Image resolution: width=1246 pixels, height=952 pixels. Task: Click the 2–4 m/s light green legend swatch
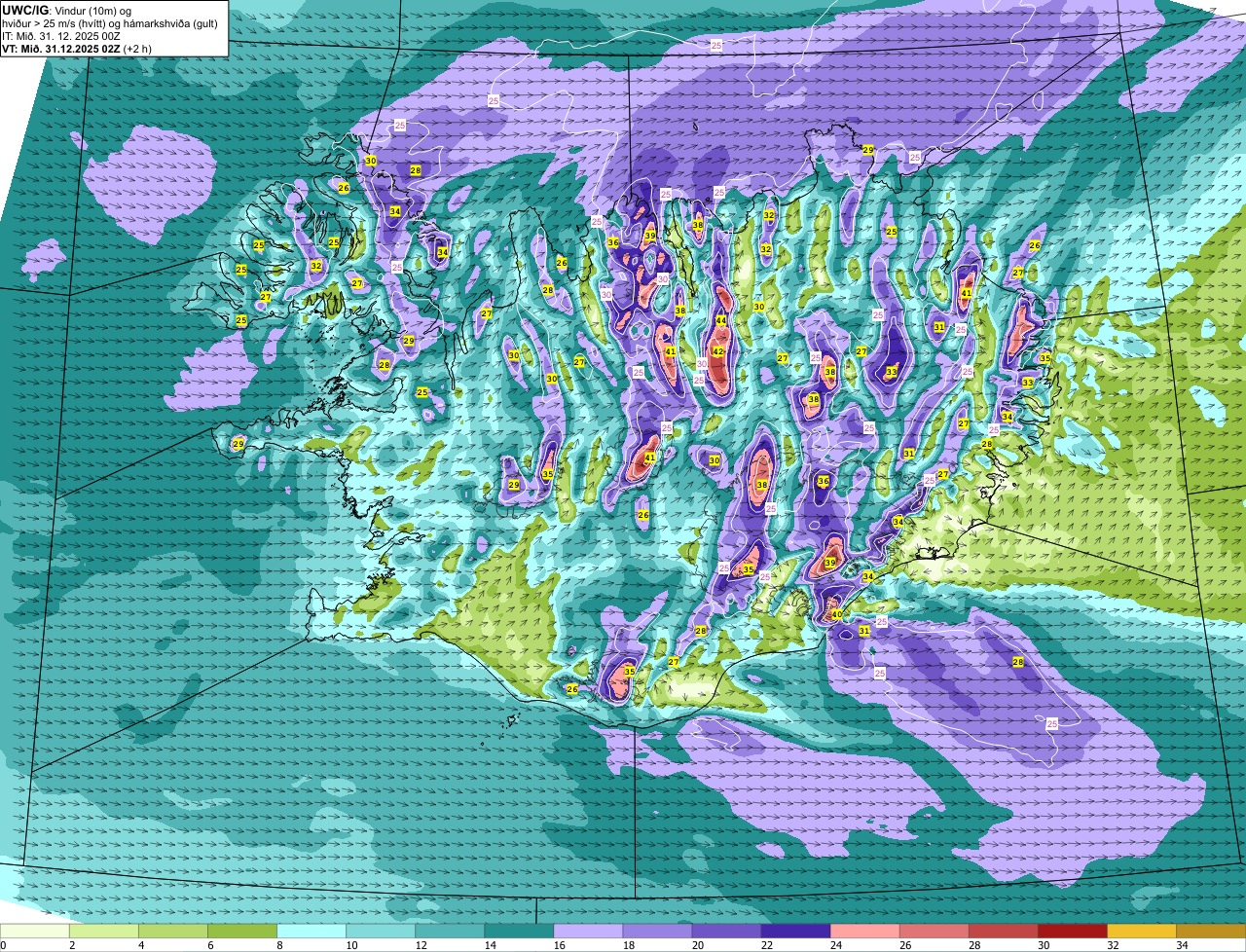pos(104,932)
